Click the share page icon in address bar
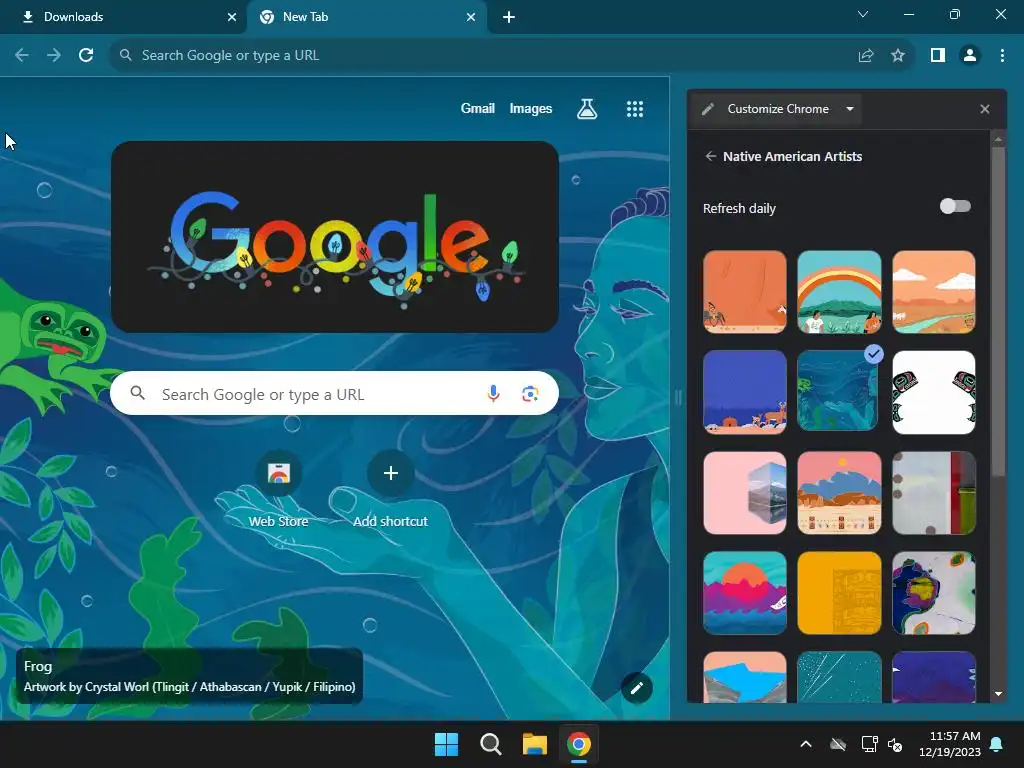 [866, 56]
